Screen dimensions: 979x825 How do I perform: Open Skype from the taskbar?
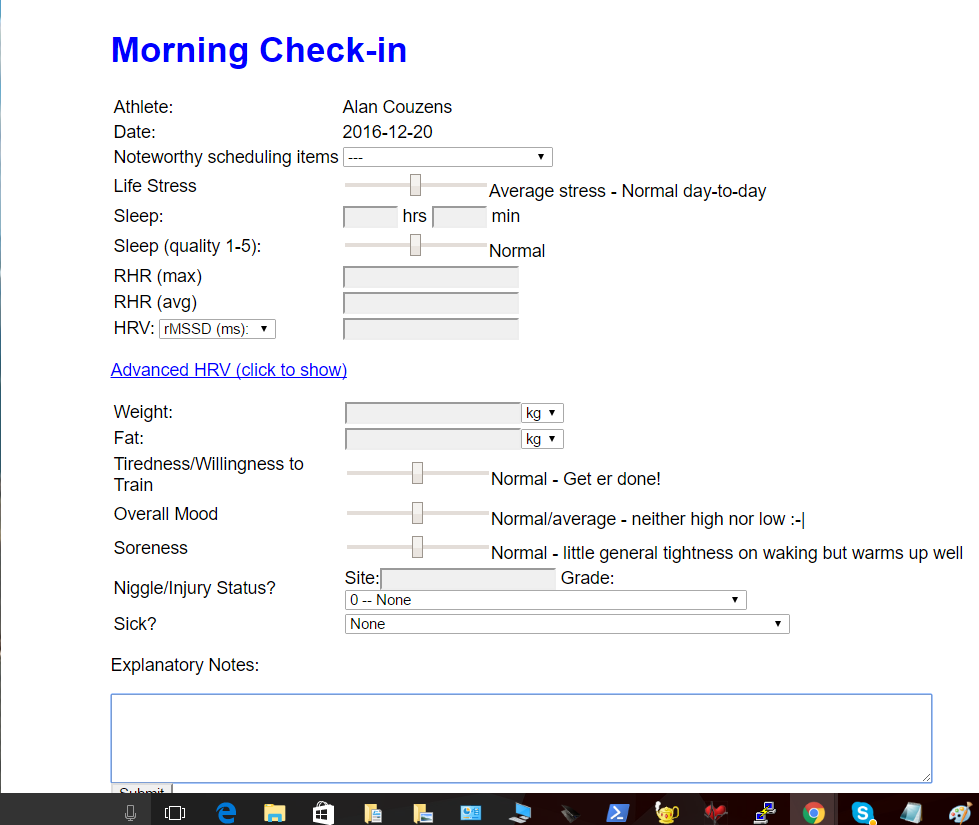863,813
